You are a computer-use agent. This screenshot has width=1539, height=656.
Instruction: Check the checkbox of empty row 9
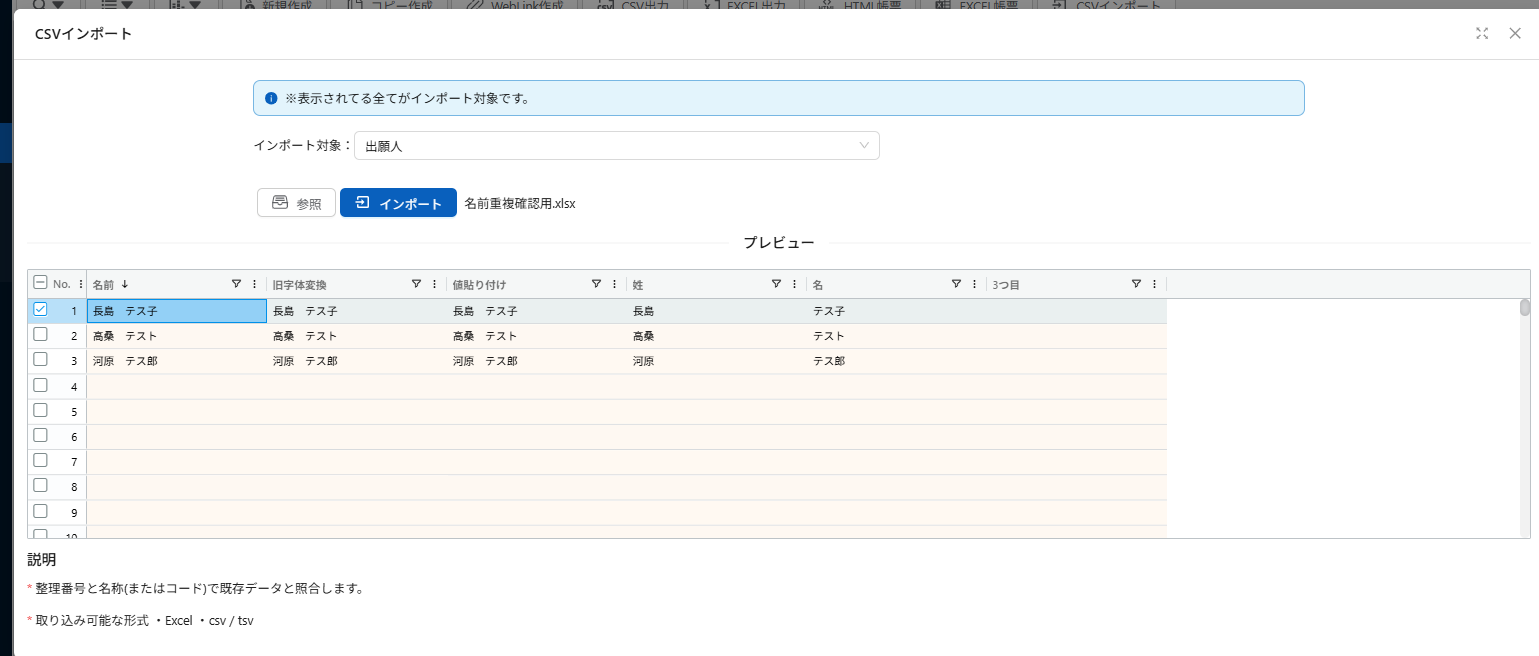click(x=40, y=510)
